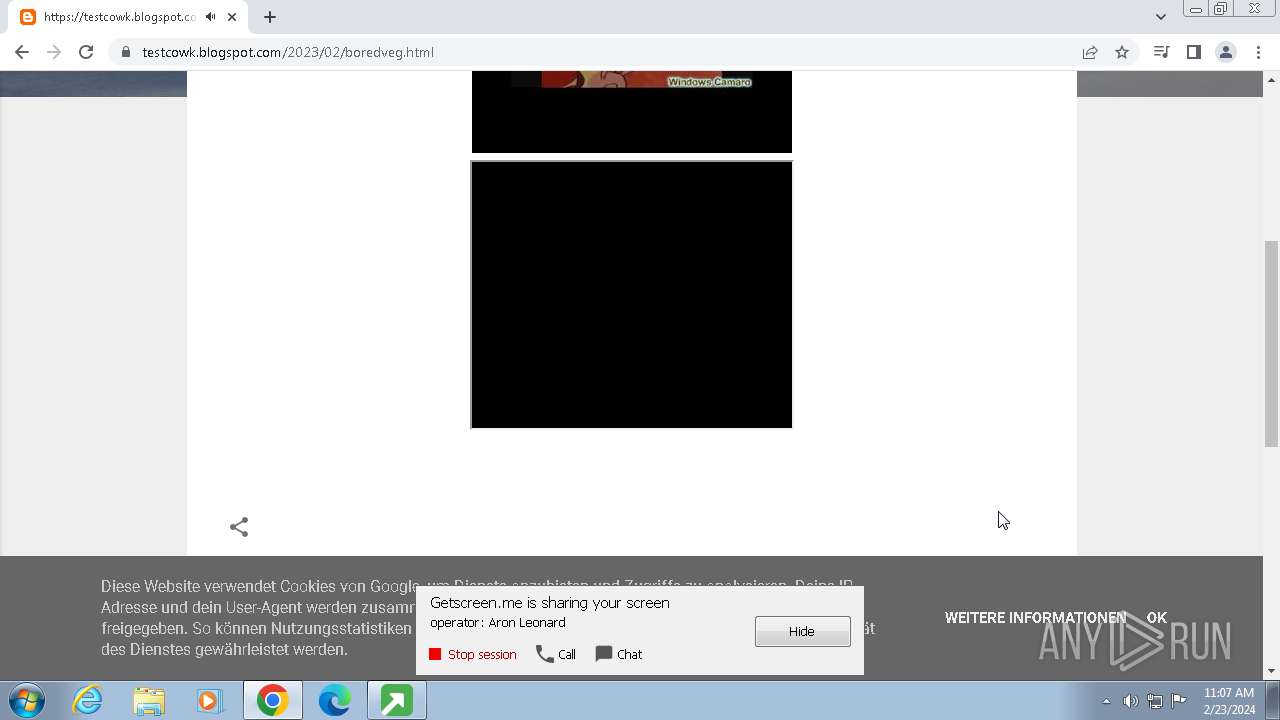Go back to the previous page
1280x720 pixels.
(22, 52)
